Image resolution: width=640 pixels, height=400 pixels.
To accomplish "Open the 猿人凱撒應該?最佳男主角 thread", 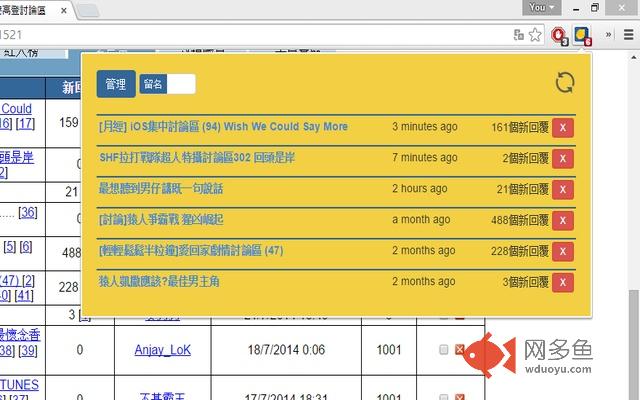I will [x=158, y=282].
